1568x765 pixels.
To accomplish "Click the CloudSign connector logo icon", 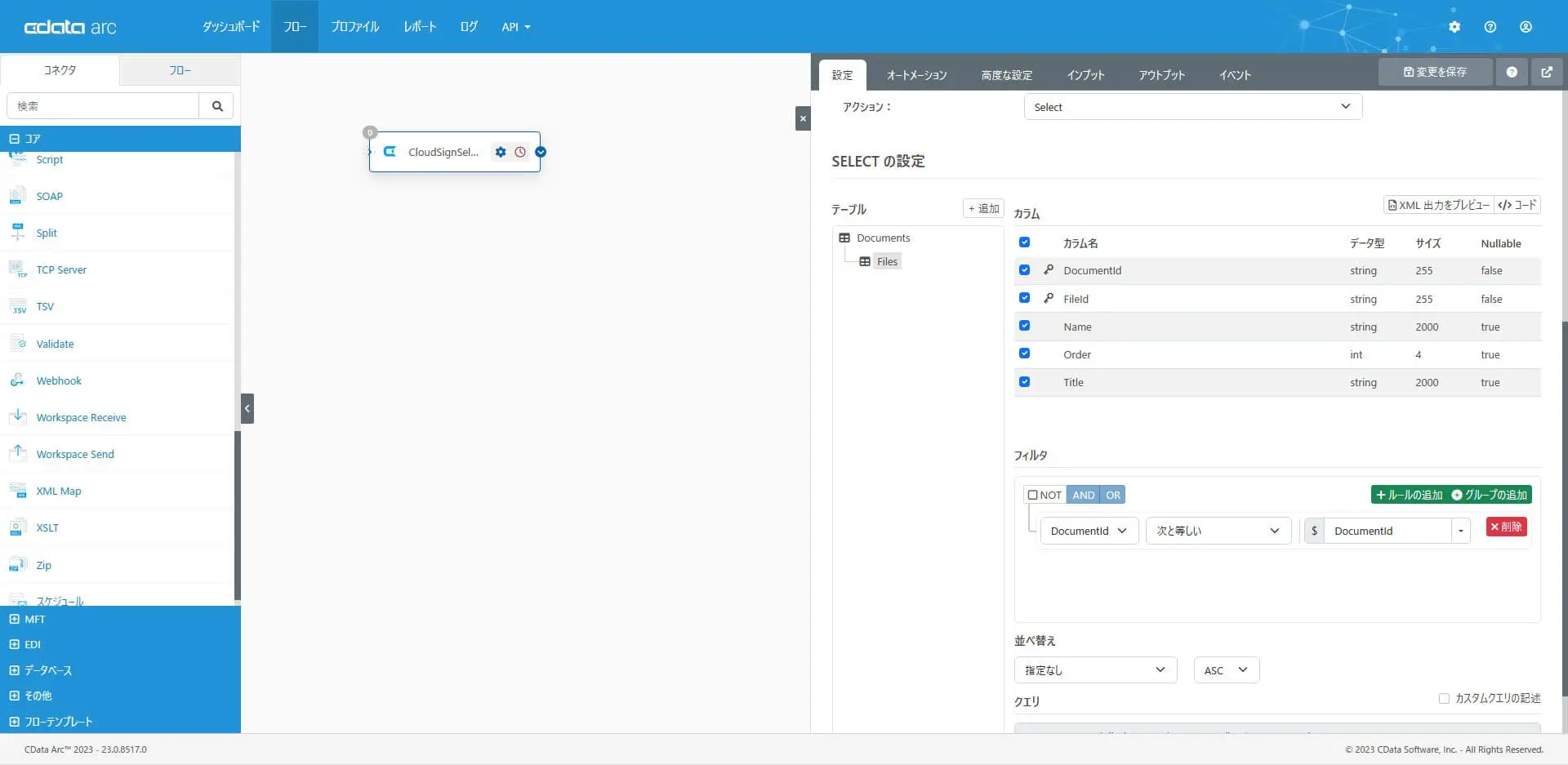I will (390, 152).
